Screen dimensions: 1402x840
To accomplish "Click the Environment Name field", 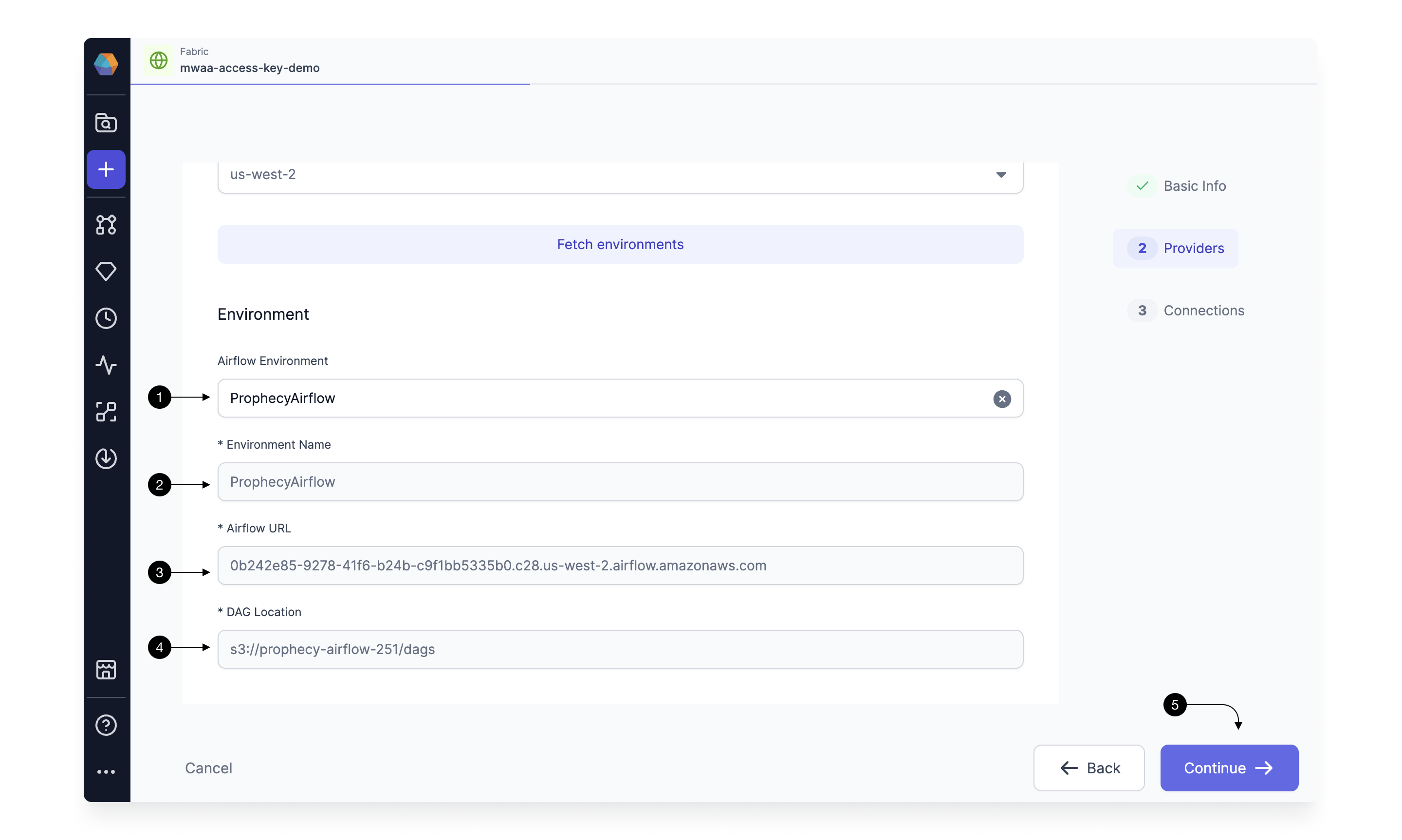I will (620, 482).
